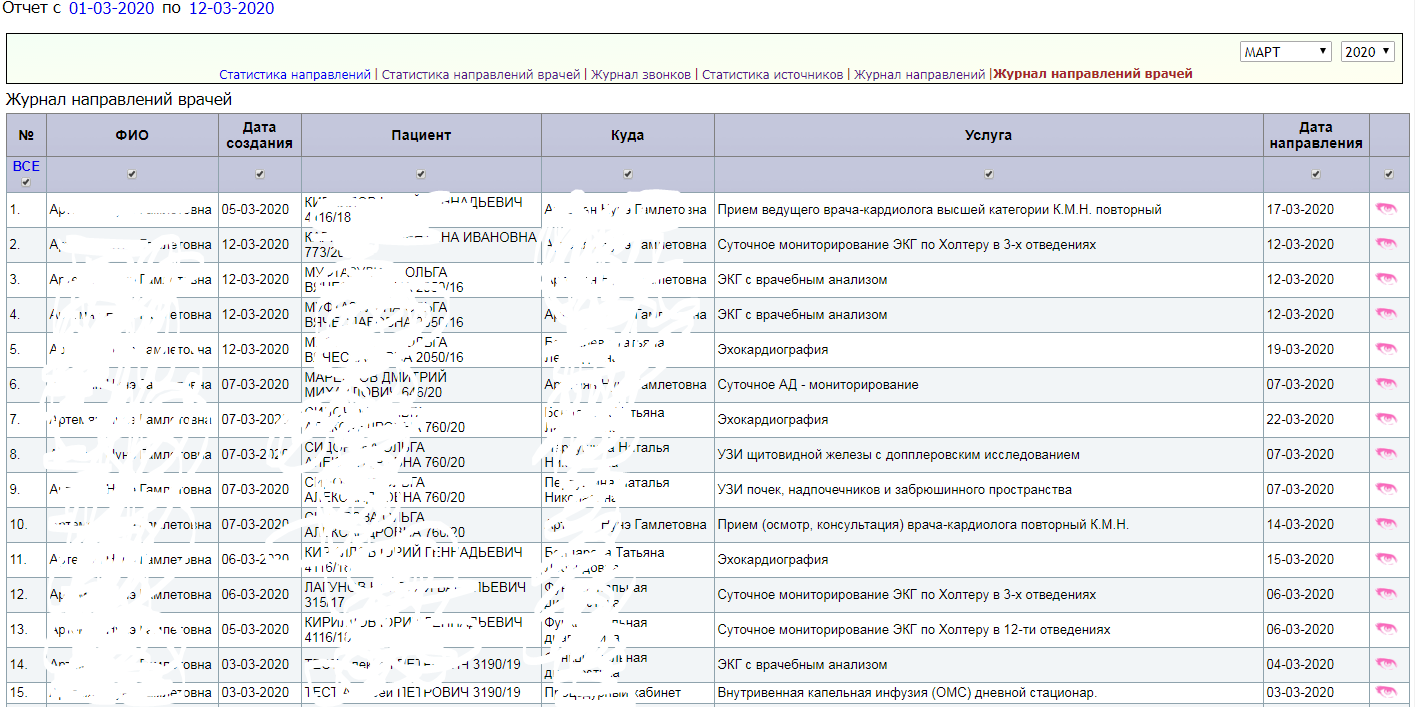Click pink icon in row 13
The height and width of the screenshot is (710, 1415).
click(1385, 630)
